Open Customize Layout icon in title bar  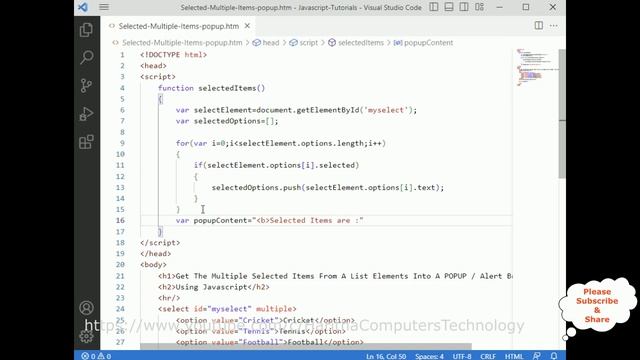[x=480, y=7]
